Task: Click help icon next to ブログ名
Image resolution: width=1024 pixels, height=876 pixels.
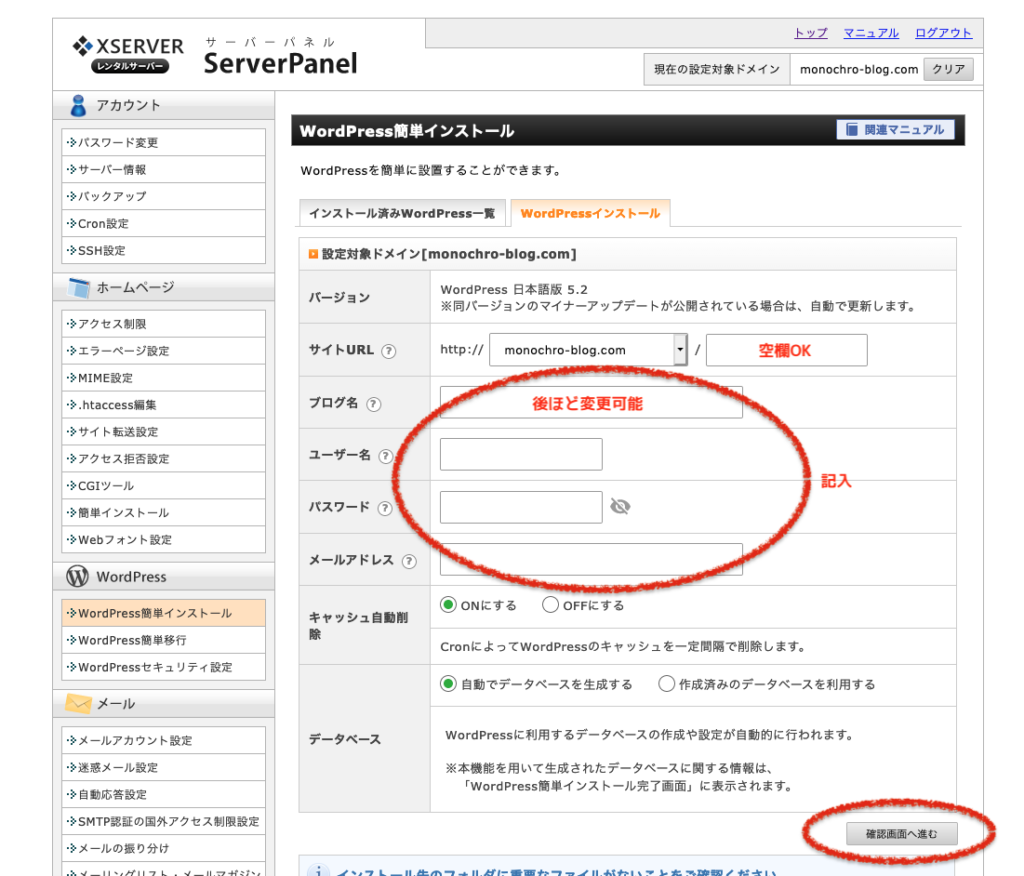Action: pos(374,404)
